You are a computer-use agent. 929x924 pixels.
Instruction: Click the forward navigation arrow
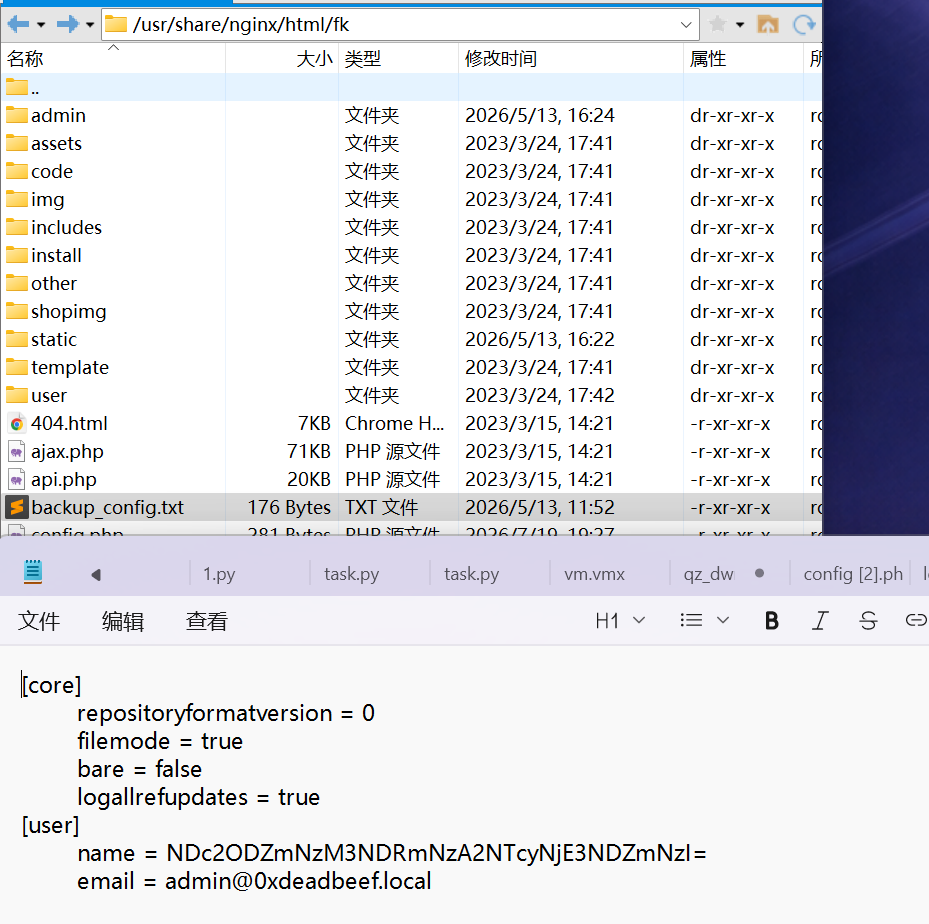click(68, 24)
